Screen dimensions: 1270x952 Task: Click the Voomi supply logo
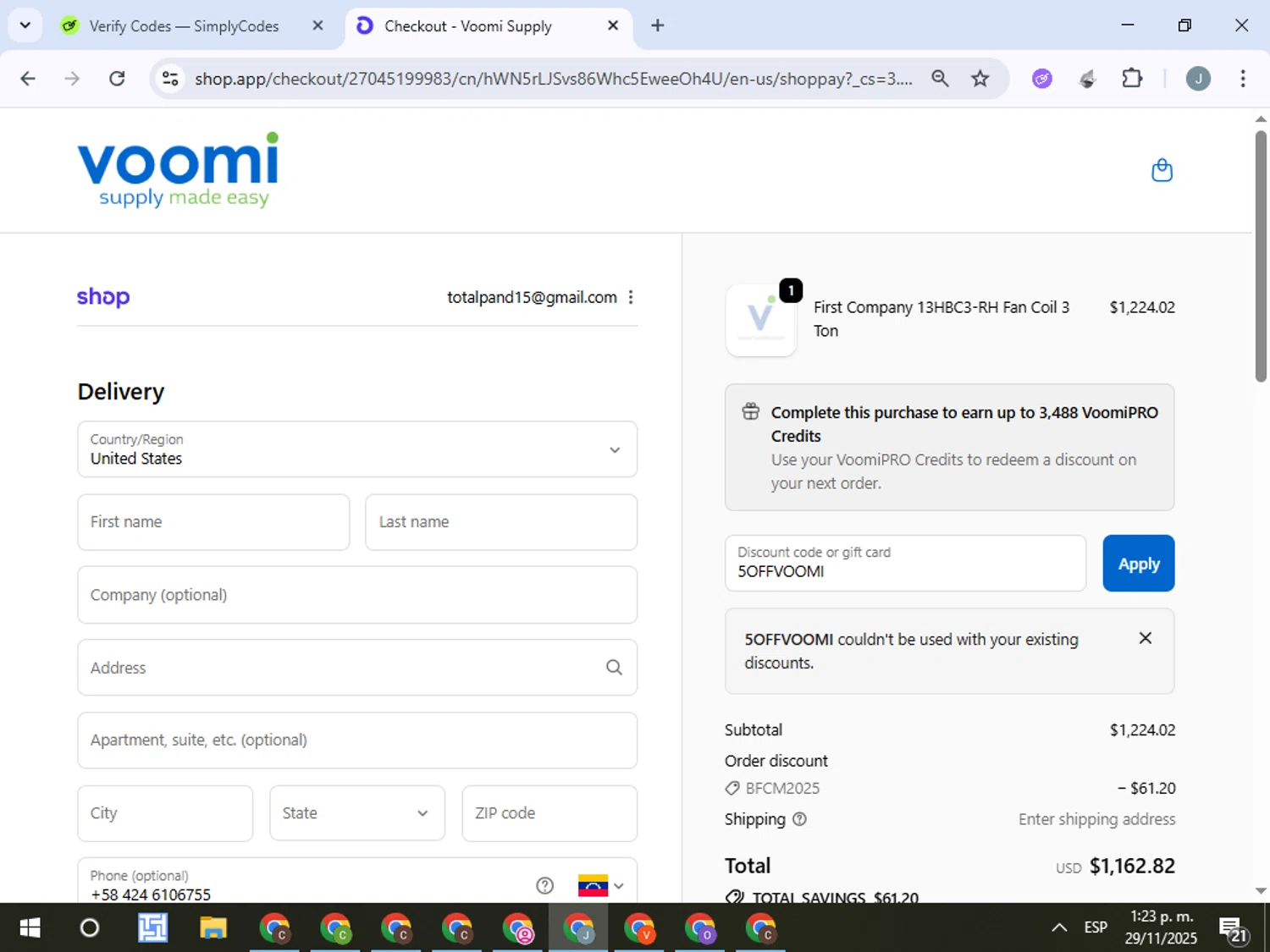pyautogui.click(x=178, y=170)
